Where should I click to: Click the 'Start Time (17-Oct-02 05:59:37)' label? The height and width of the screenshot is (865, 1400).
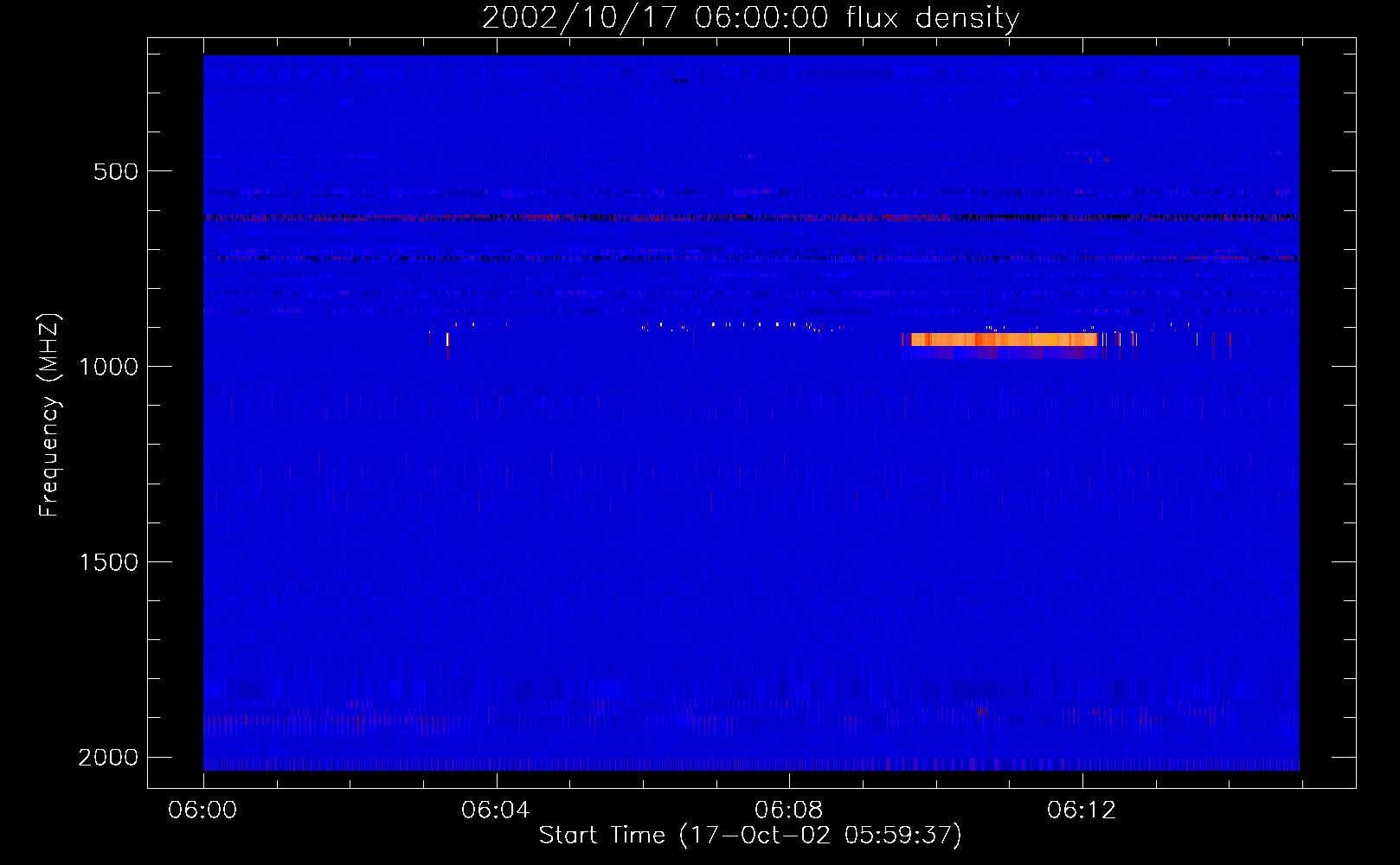[x=750, y=836]
